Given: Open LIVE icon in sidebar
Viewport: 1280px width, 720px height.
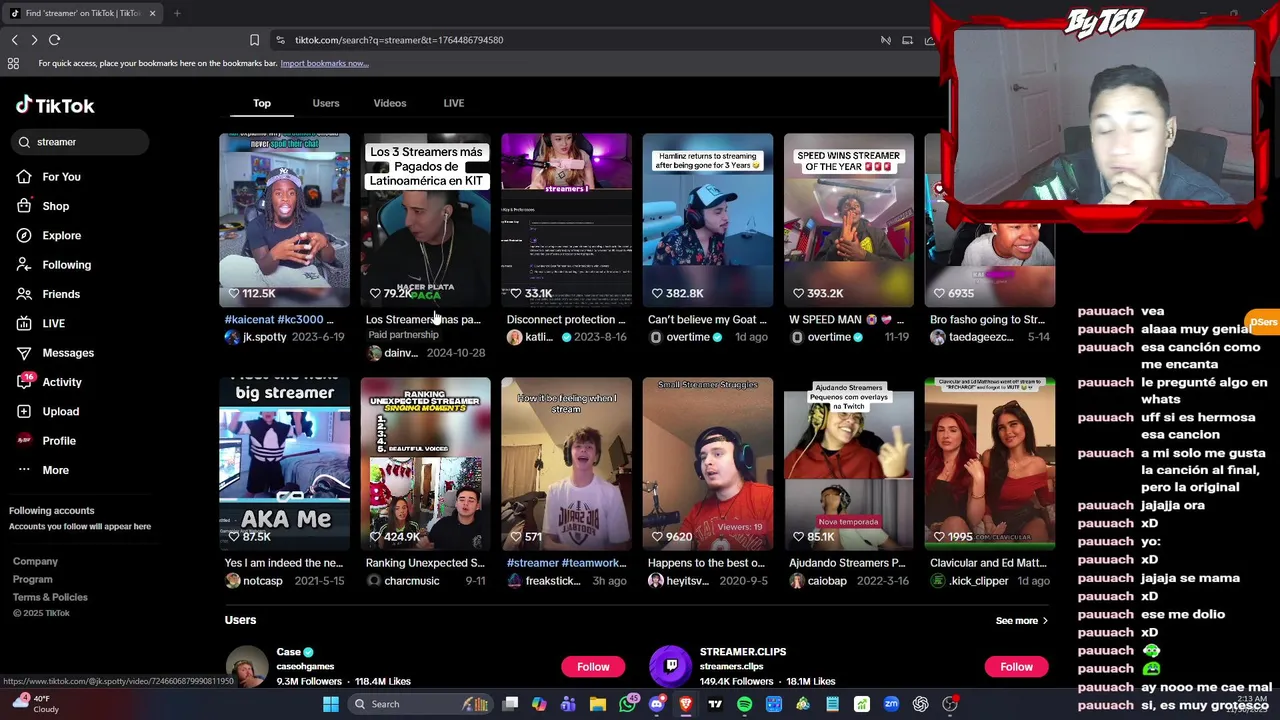Looking at the screenshot, I should 24,324.
